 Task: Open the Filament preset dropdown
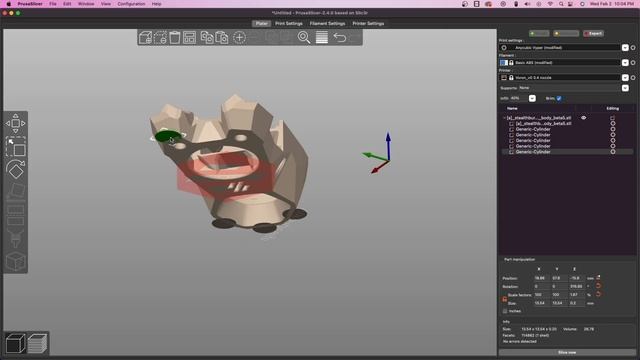click(x=625, y=63)
